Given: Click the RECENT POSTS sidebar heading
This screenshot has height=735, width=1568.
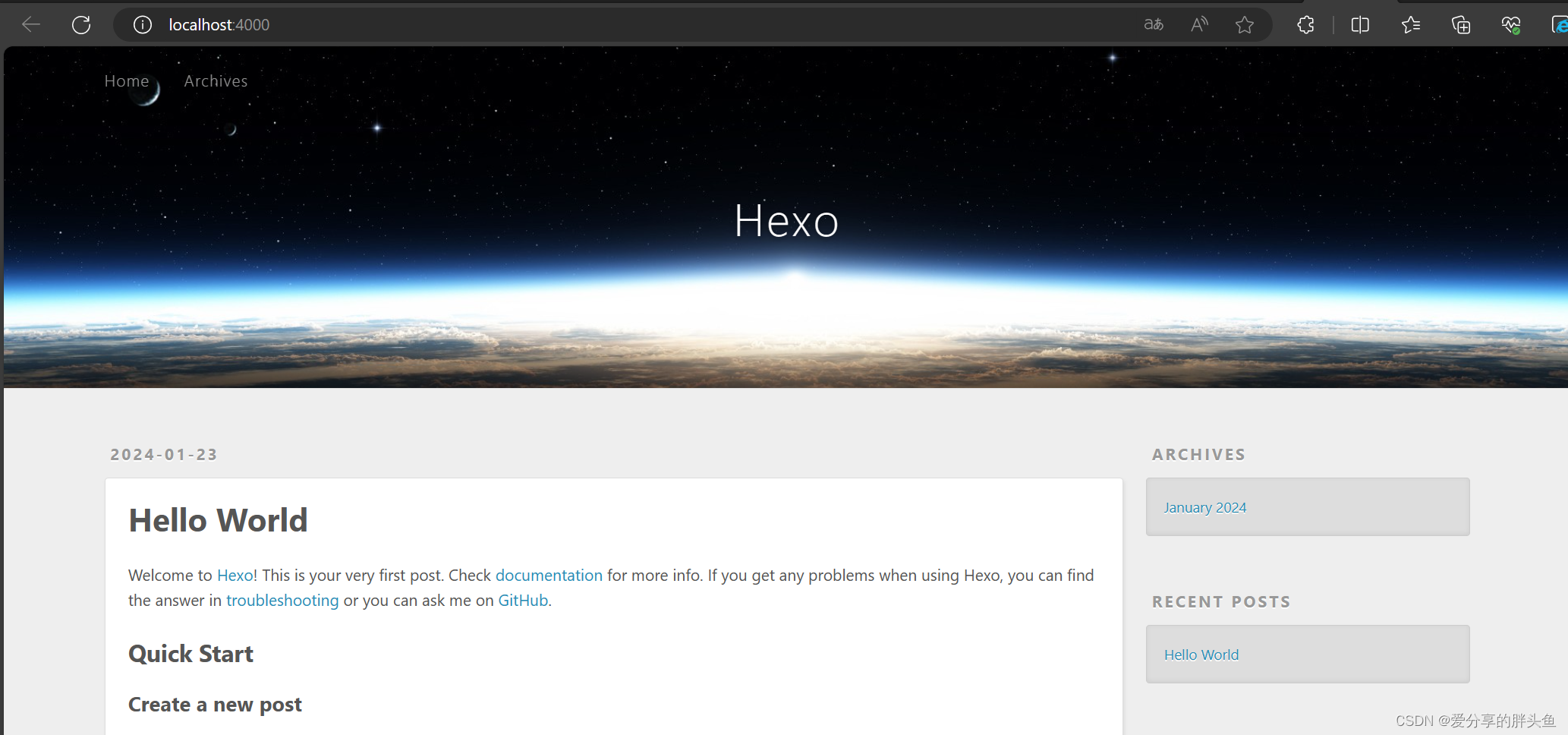Looking at the screenshot, I should pyautogui.click(x=1221, y=601).
